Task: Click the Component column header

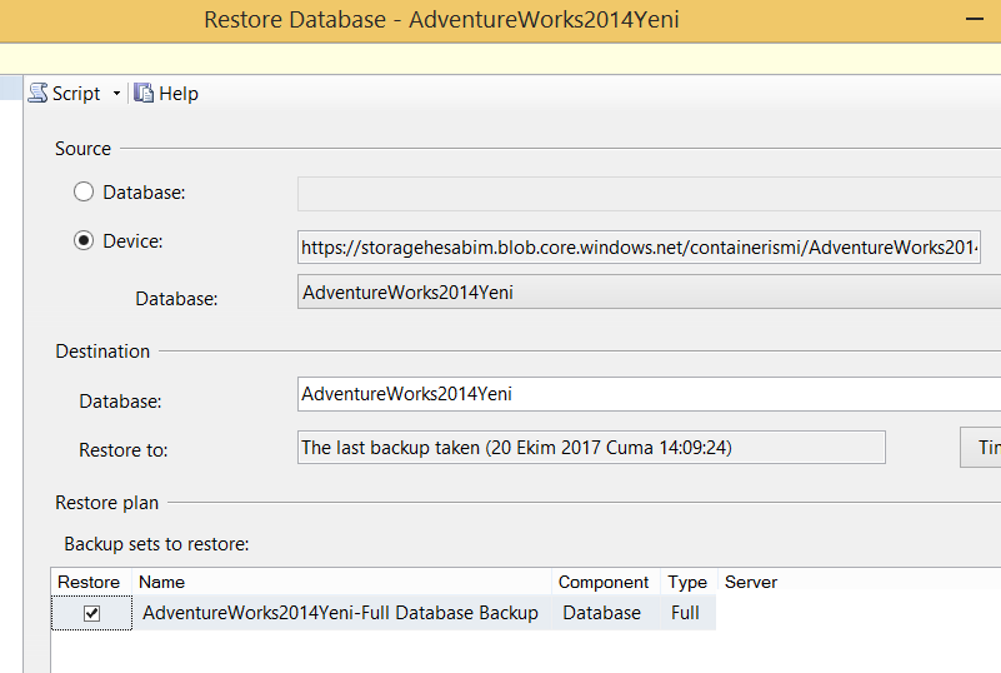Action: coord(606,582)
